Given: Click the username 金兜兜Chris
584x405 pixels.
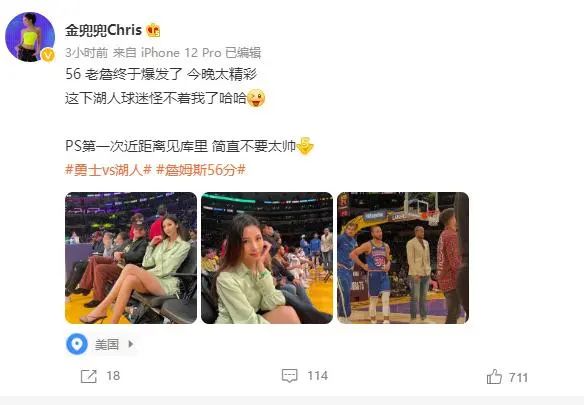Looking at the screenshot, I should click(104, 30).
